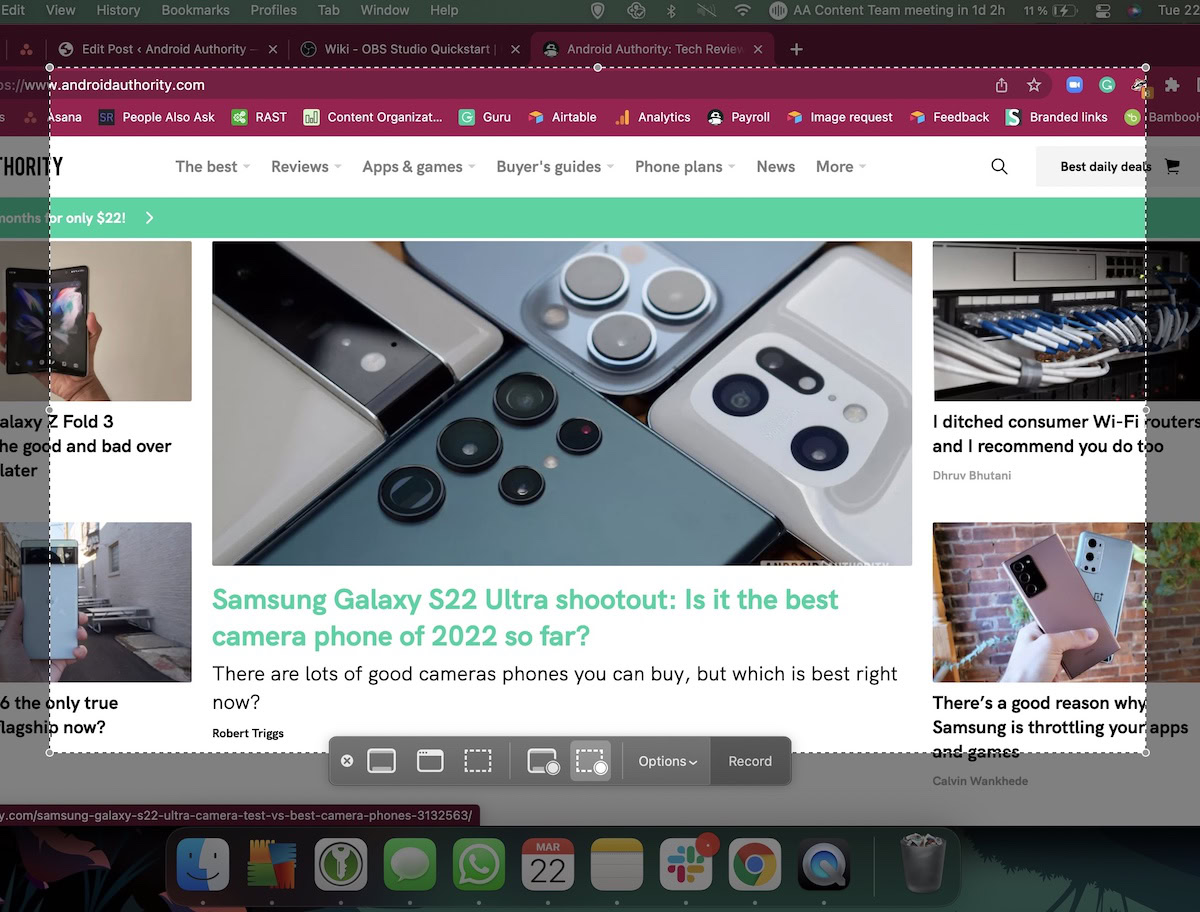The width and height of the screenshot is (1200, 912).
Task: Open Slack from the dock
Action: [686, 864]
